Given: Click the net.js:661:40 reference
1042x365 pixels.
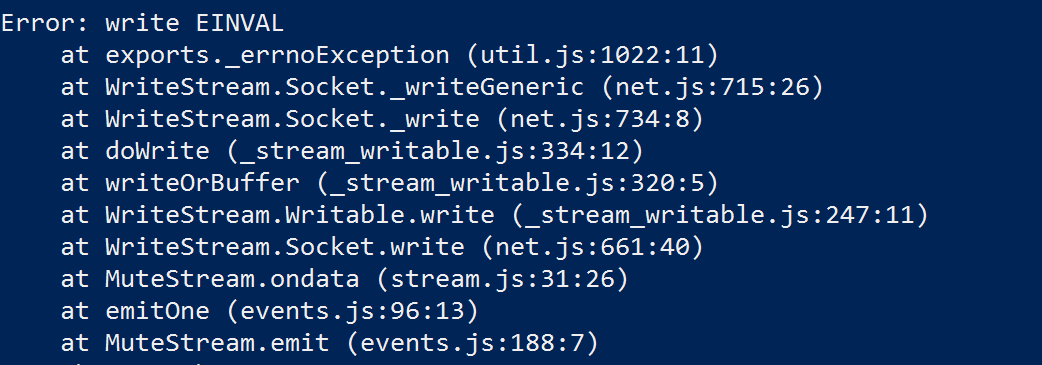Looking at the screenshot, I should [x=592, y=248].
